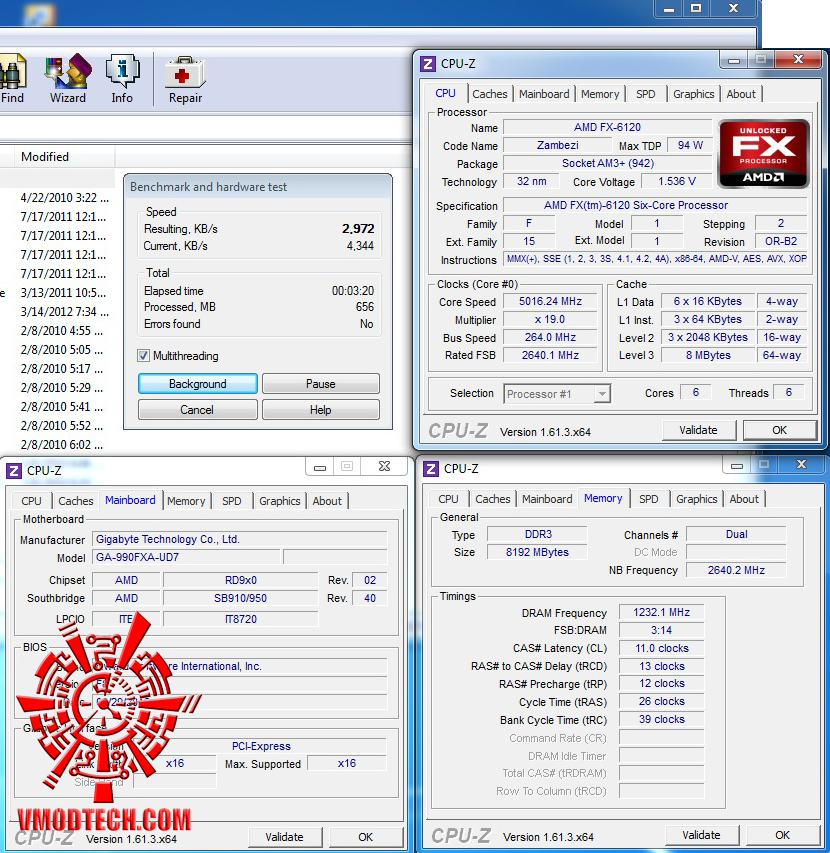Click Validate in the top CPU-Z window

[x=698, y=430]
